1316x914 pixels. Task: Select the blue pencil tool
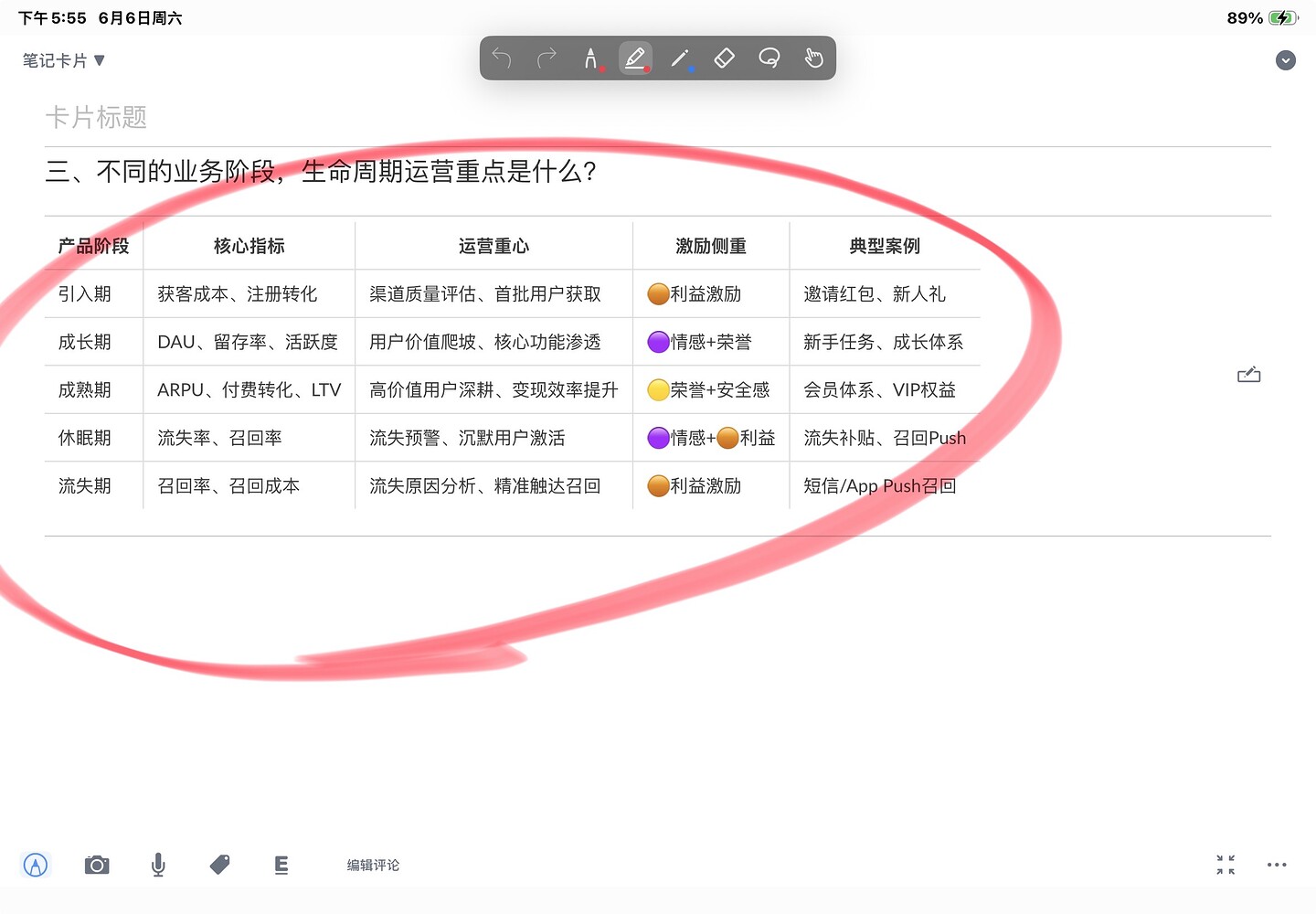tap(681, 58)
